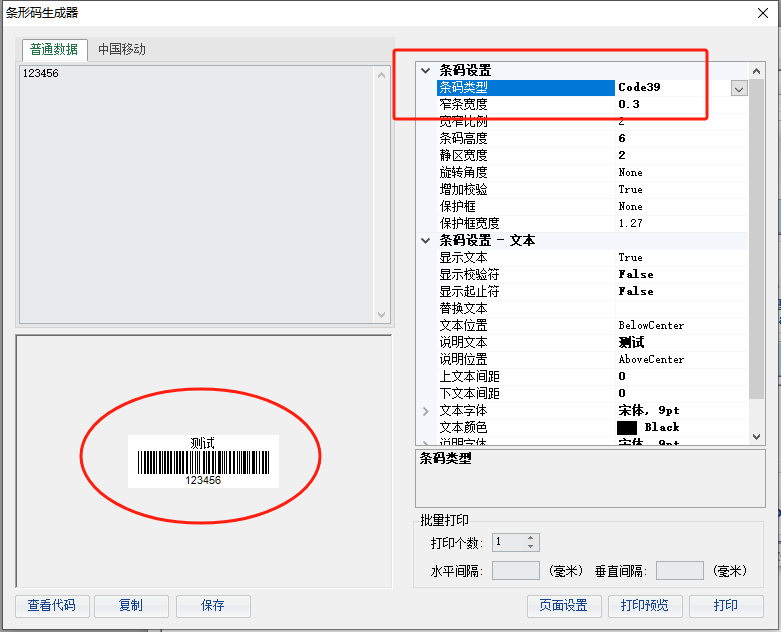
Task: Open the 条码类型 dropdown arrow
Action: 739,89
